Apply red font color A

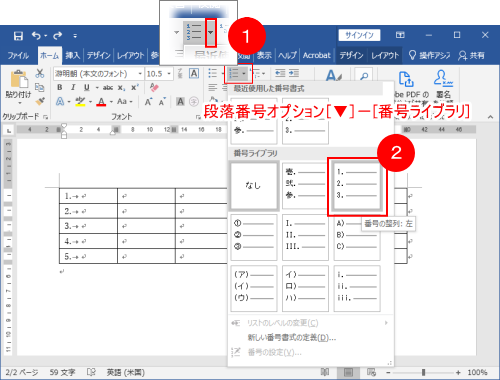[101, 101]
